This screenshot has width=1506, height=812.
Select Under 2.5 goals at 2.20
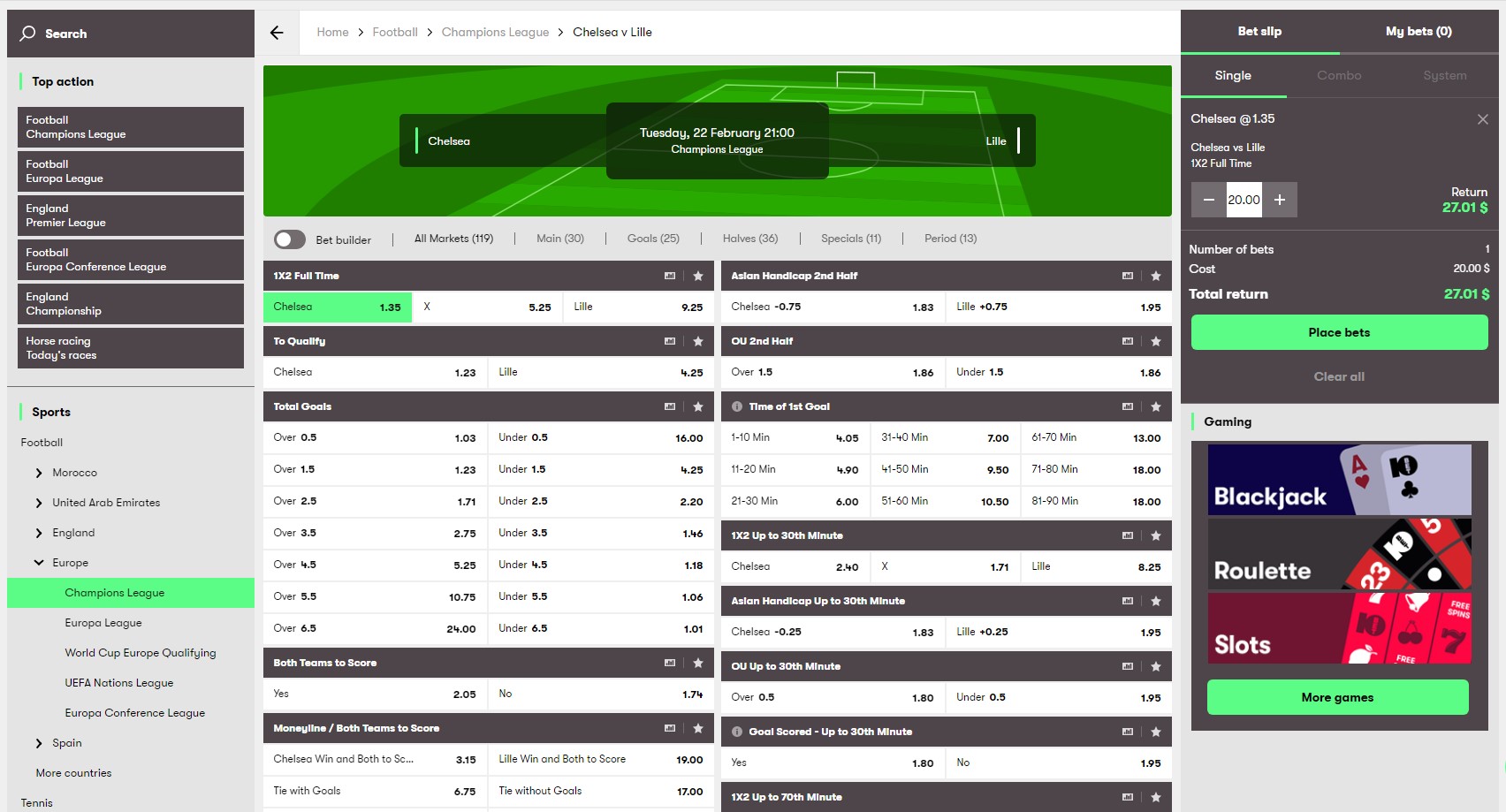click(x=600, y=501)
